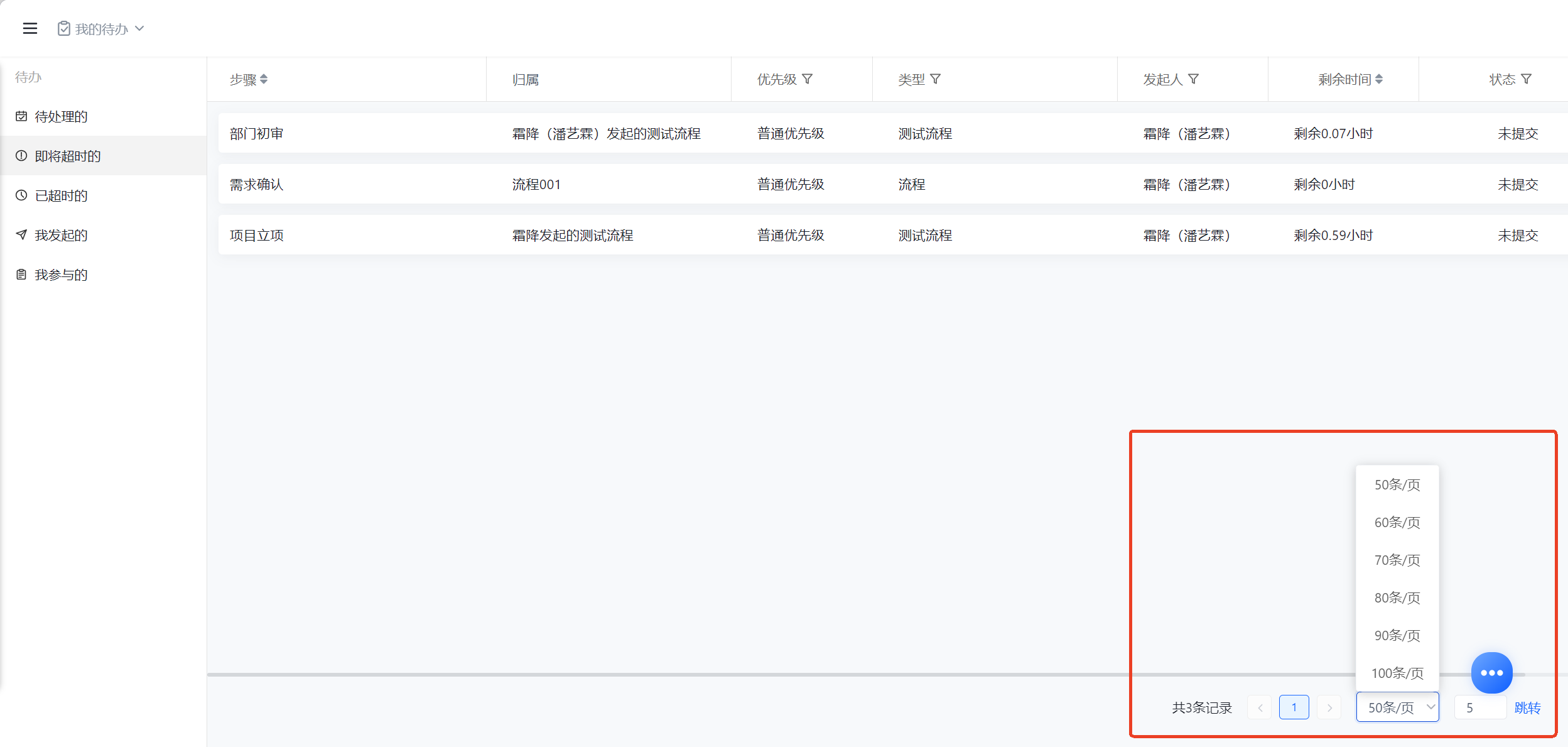The image size is (1568, 747).
Task: Choose 80条/页 option
Action: click(1397, 597)
